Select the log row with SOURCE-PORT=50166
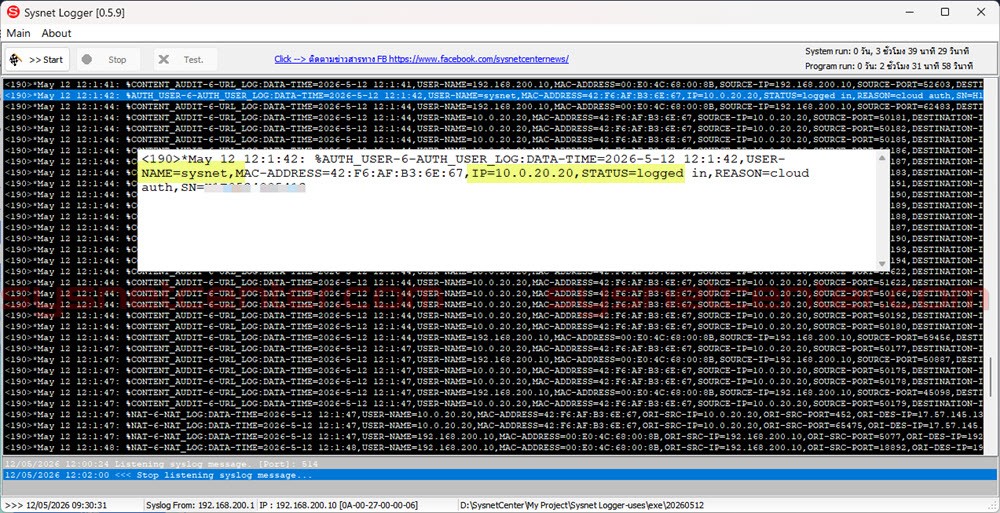The width and height of the screenshot is (1000, 513). click(x=493, y=294)
